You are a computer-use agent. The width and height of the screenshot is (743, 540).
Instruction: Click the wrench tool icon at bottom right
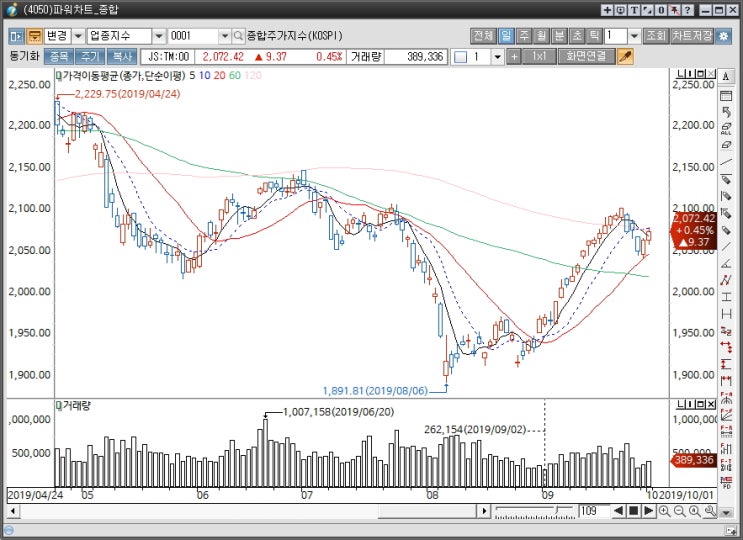click(709, 511)
